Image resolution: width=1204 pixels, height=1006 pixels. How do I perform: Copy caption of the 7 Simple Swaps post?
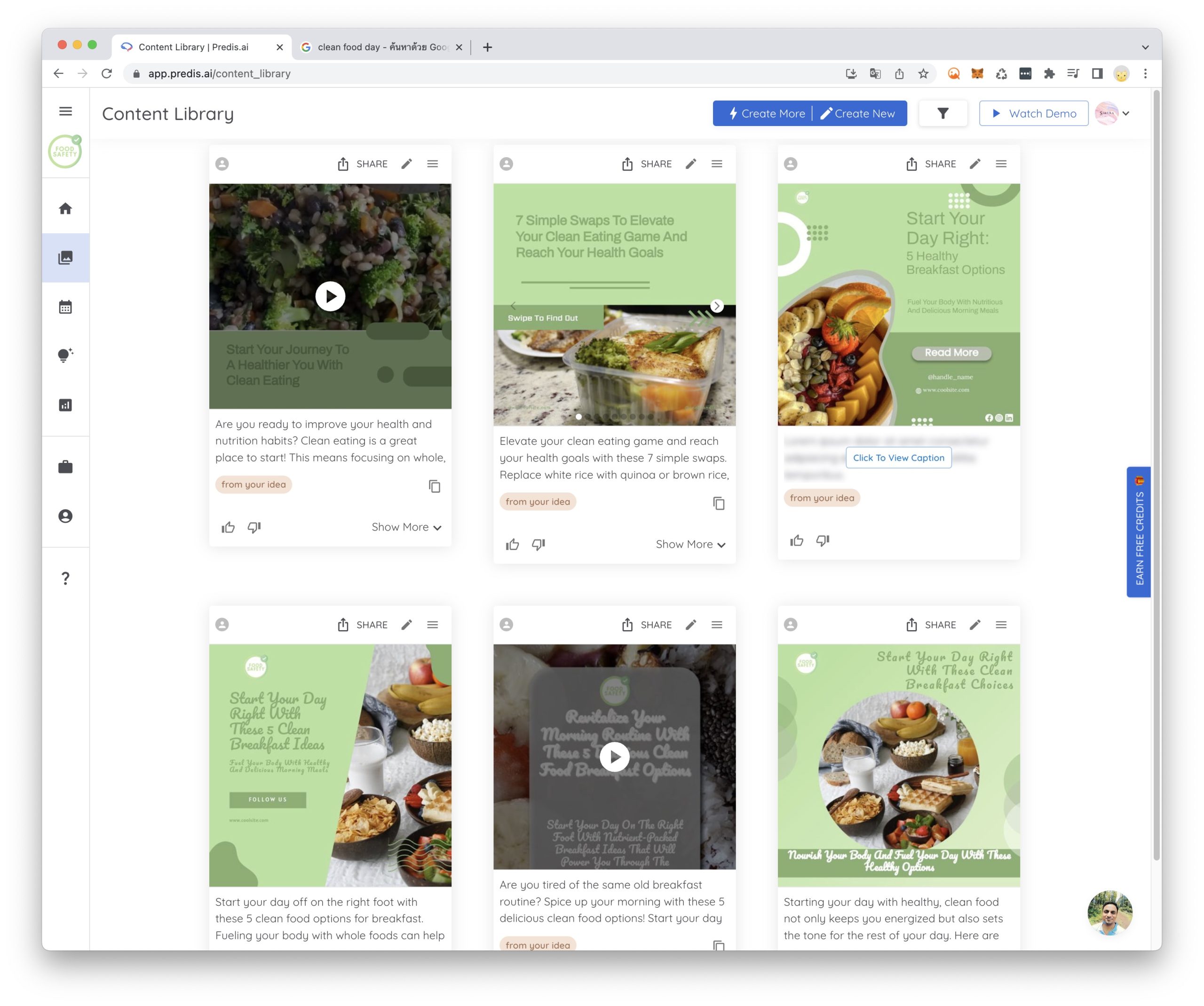(718, 503)
